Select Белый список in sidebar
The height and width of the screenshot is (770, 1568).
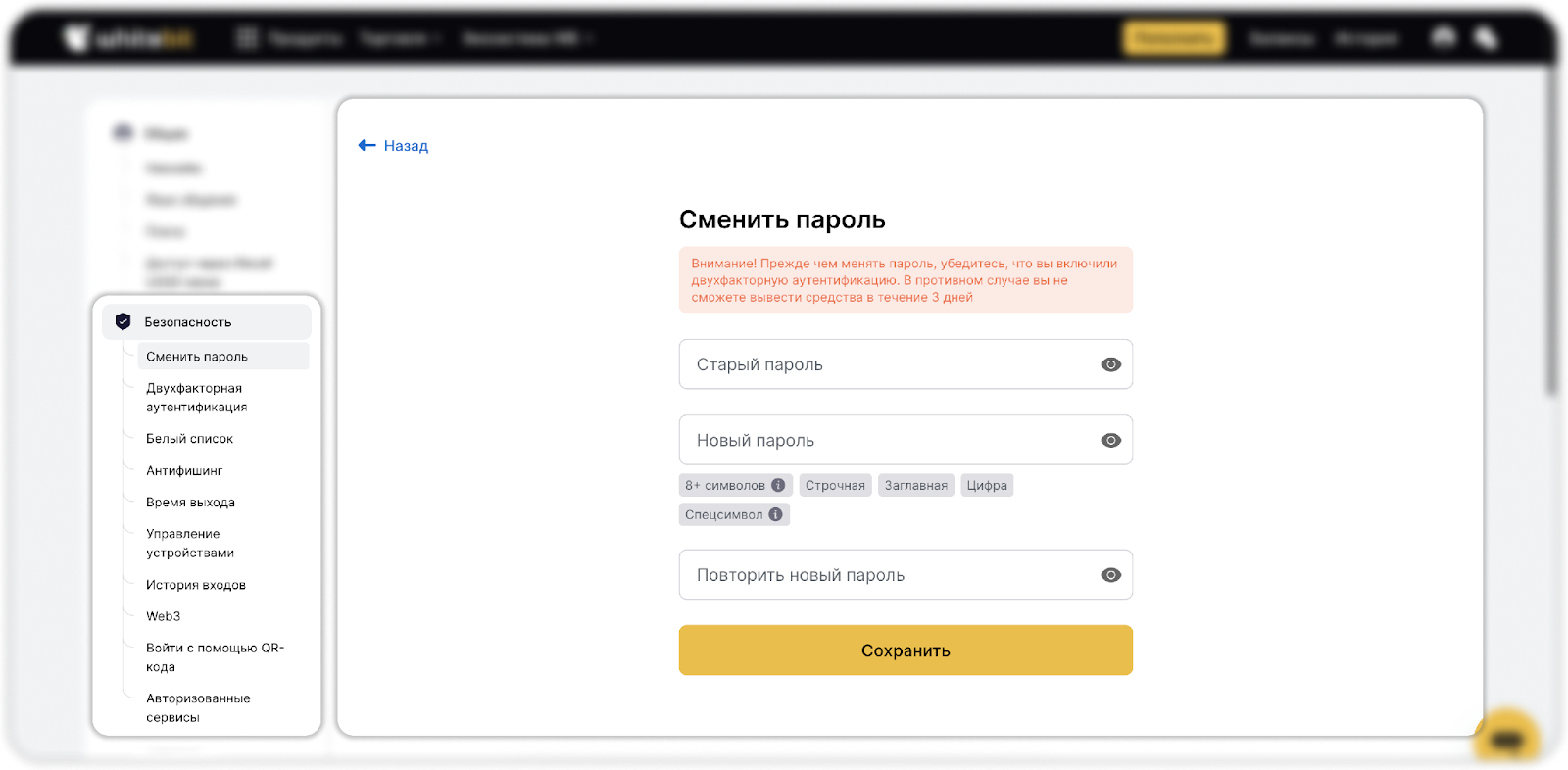pyautogui.click(x=189, y=439)
